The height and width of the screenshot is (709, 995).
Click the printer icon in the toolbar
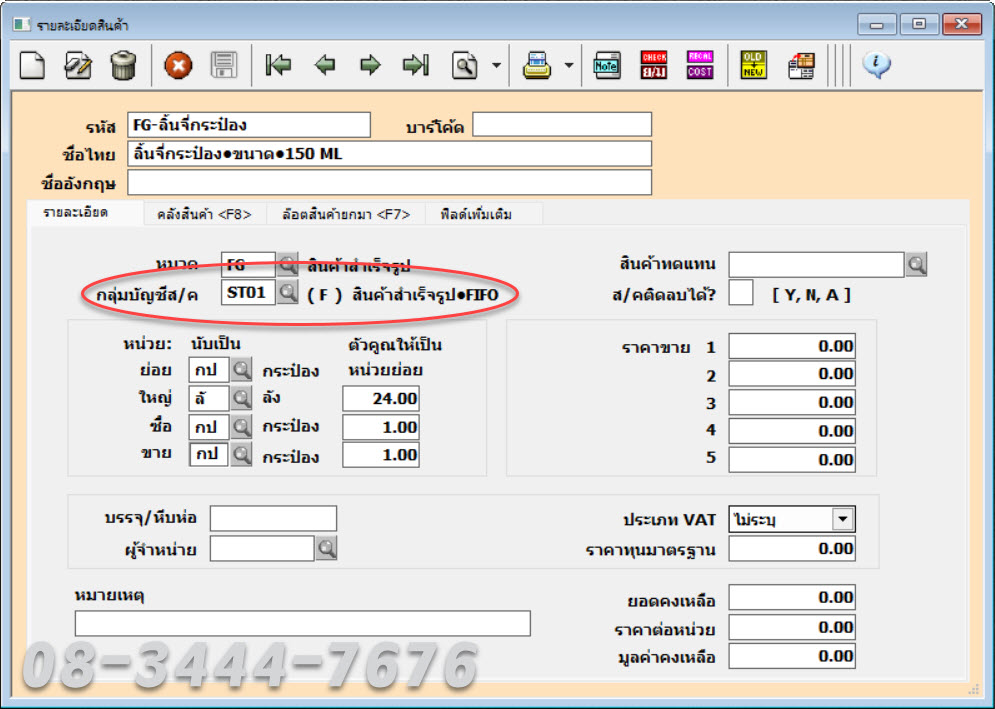[x=537, y=65]
